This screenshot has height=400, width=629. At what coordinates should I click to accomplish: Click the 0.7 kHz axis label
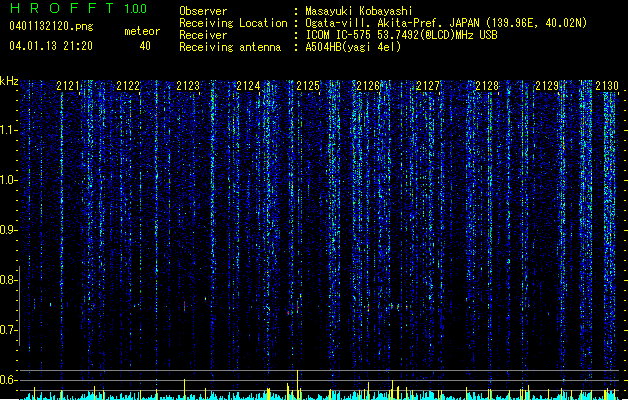point(8,330)
